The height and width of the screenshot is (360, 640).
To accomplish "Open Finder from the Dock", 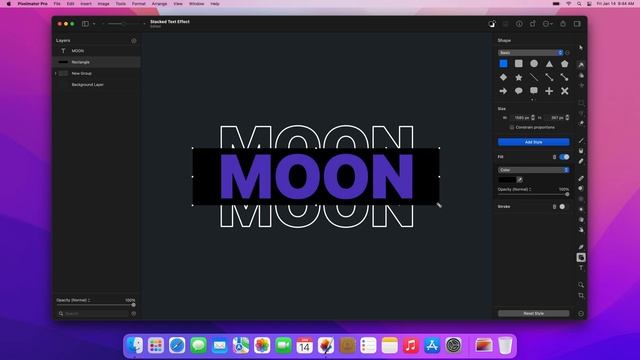I will tap(135, 346).
